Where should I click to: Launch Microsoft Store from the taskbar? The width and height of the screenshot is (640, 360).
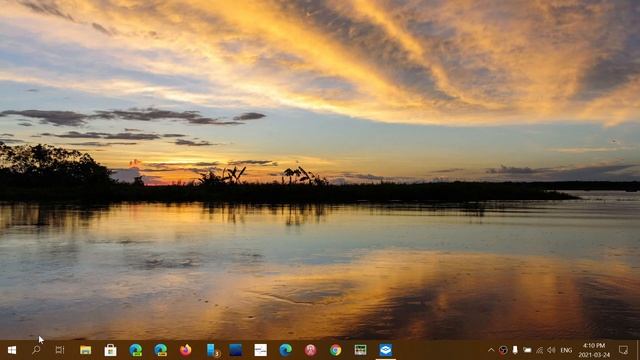click(x=110, y=350)
